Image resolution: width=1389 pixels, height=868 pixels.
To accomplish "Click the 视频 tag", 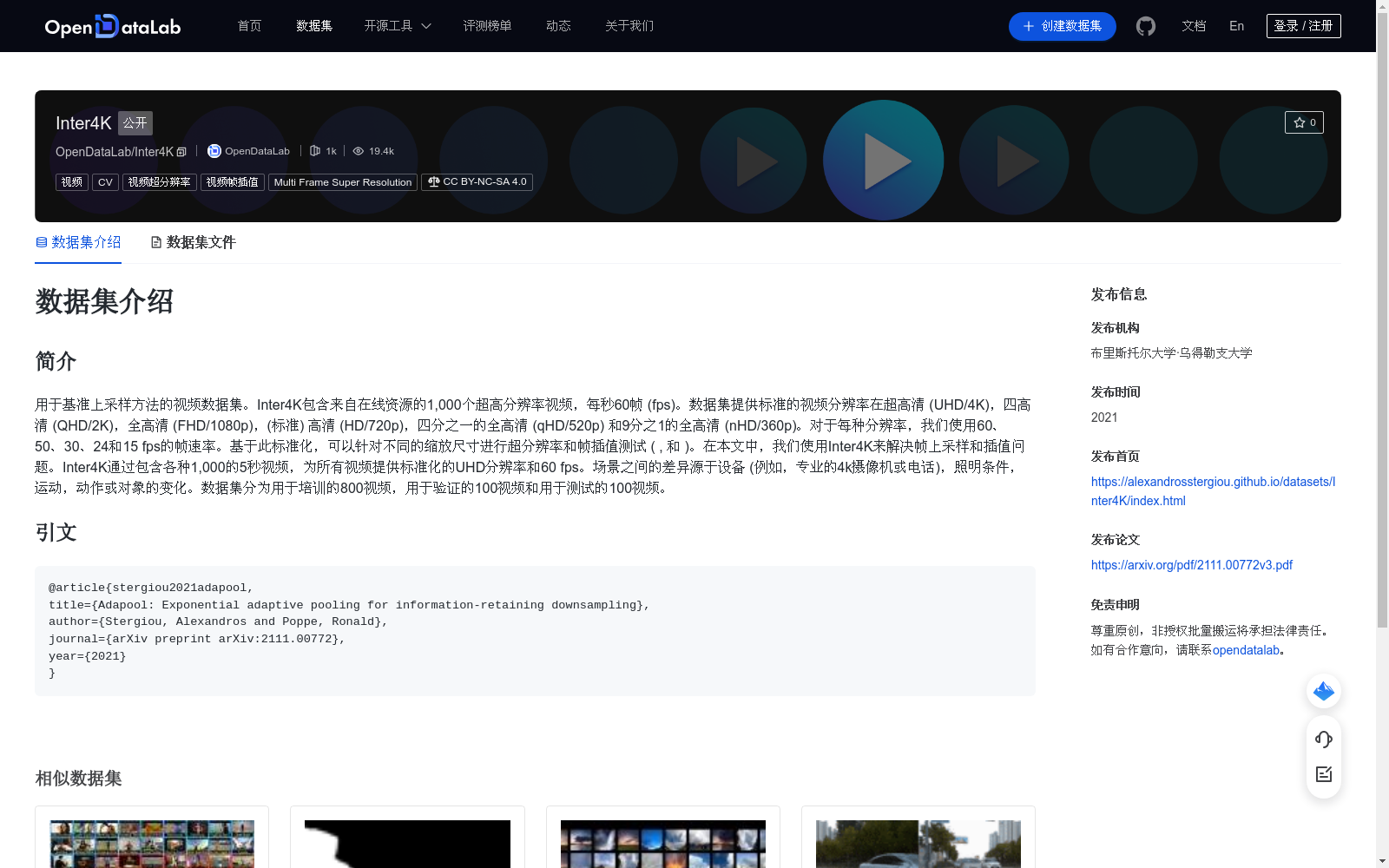I will [72, 182].
